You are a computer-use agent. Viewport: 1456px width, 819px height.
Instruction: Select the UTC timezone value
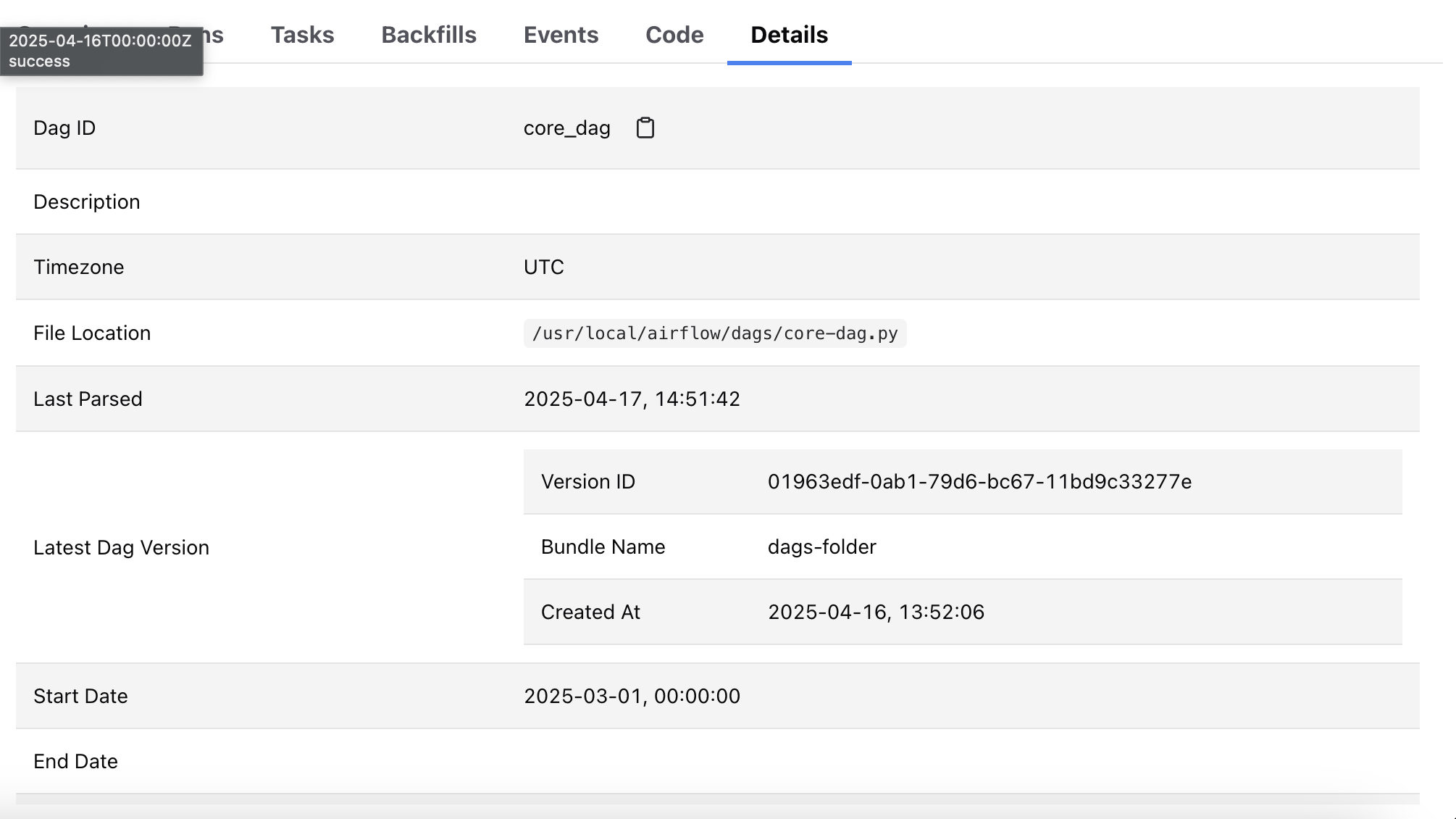coord(544,267)
